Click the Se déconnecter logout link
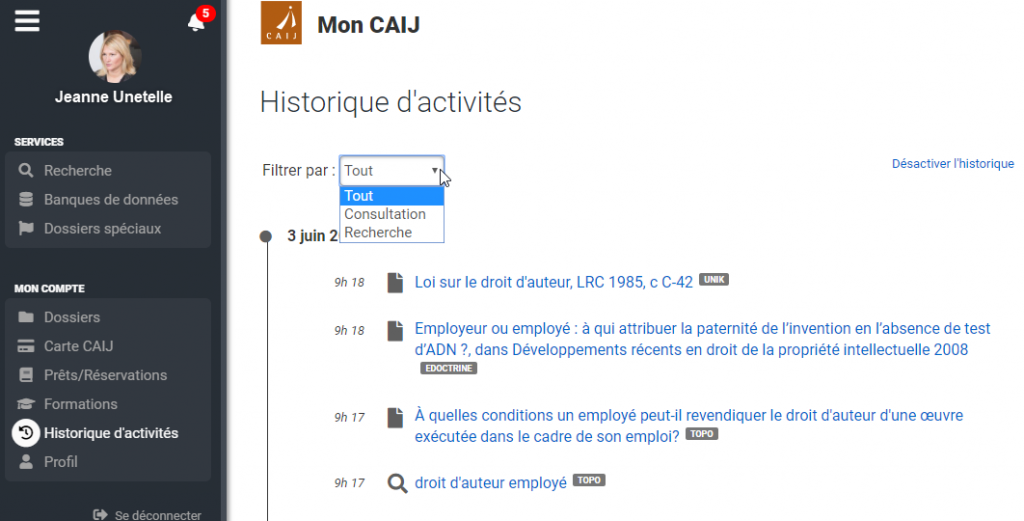The width and height of the screenshot is (1024, 521). click(x=157, y=515)
